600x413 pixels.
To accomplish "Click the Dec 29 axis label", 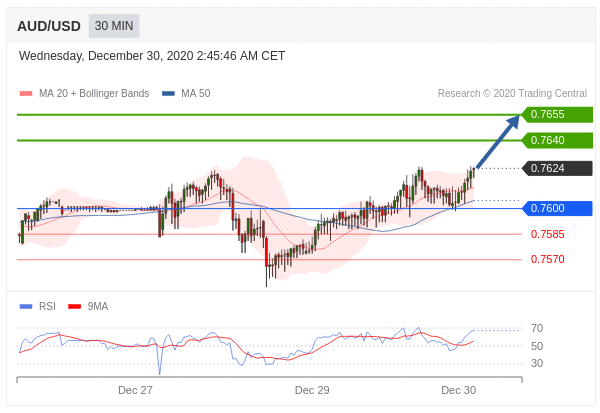I will click(312, 390).
